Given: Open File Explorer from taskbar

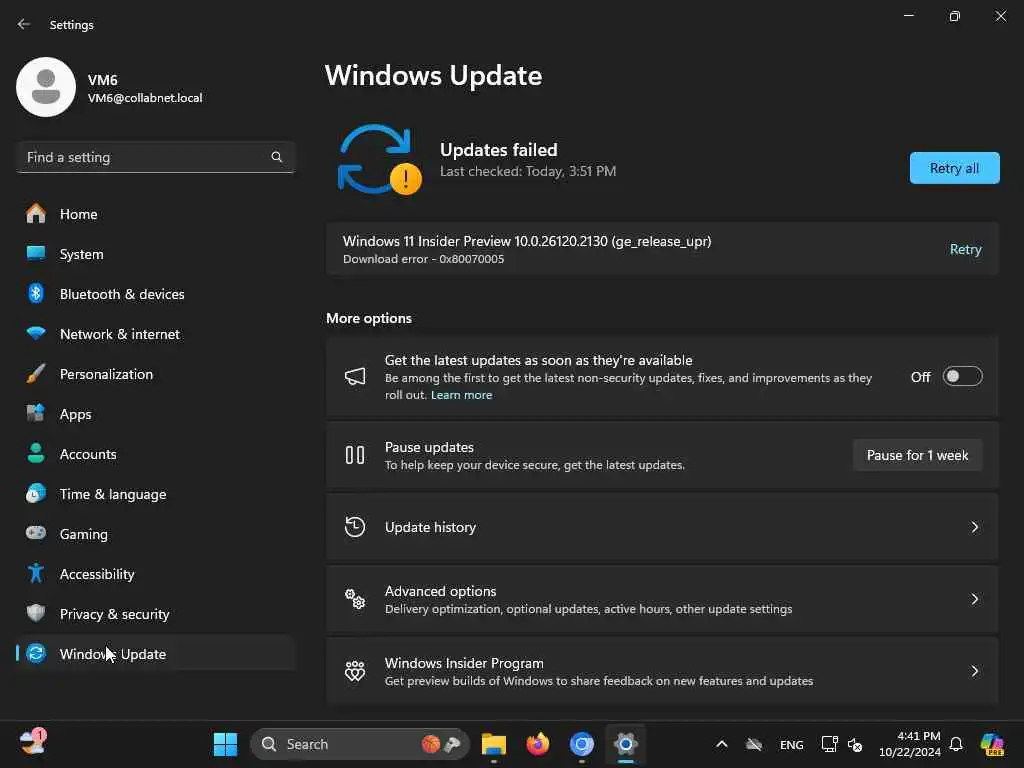Looking at the screenshot, I should (x=494, y=744).
